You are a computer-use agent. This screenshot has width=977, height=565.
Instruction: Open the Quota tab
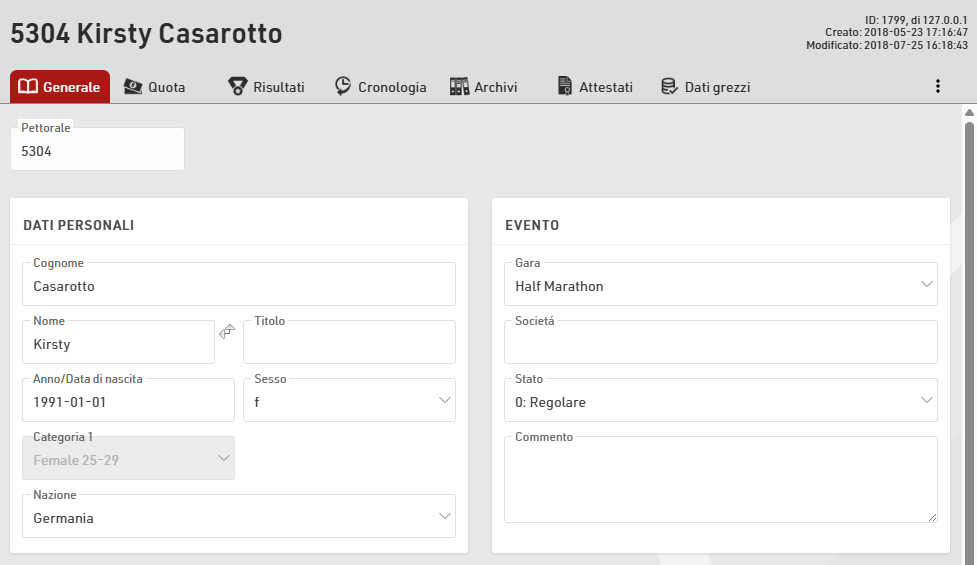(154, 87)
